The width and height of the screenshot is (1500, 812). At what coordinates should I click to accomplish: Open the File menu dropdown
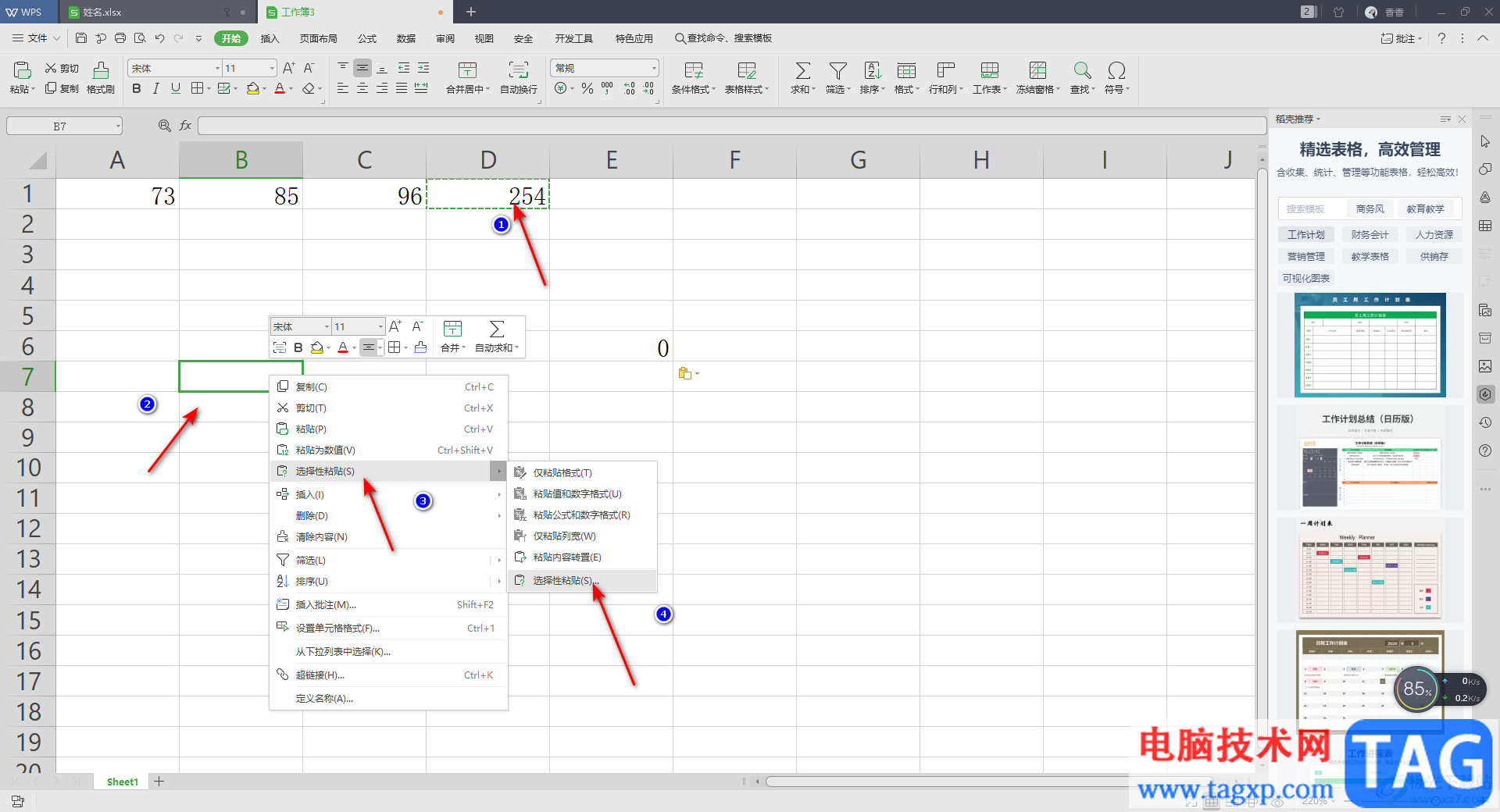(37, 38)
